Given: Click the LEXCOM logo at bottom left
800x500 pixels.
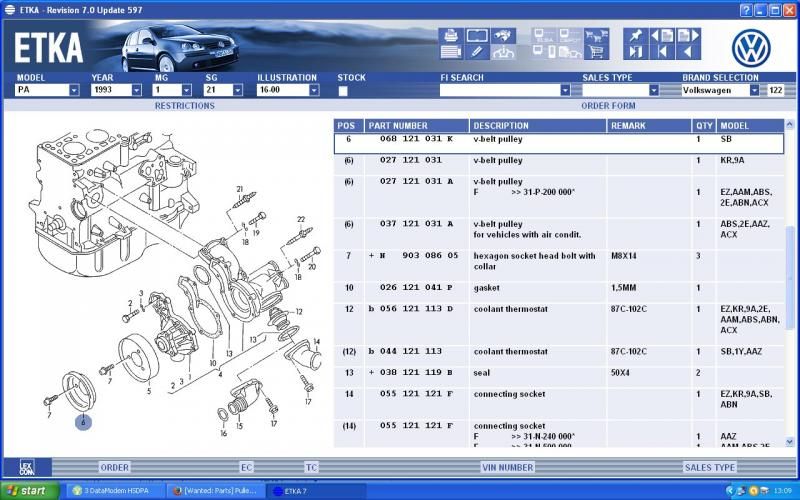Looking at the screenshot, I should [27, 467].
